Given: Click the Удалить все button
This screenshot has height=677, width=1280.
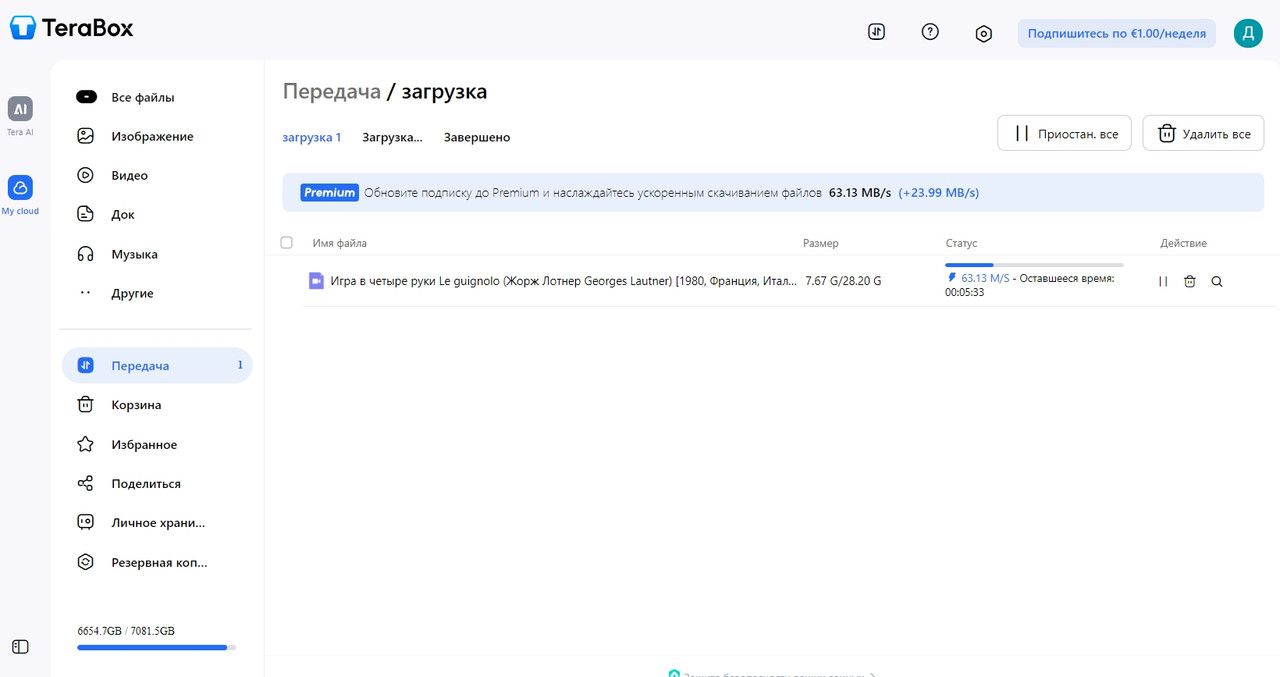Looking at the screenshot, I should tap(1203, 133).
